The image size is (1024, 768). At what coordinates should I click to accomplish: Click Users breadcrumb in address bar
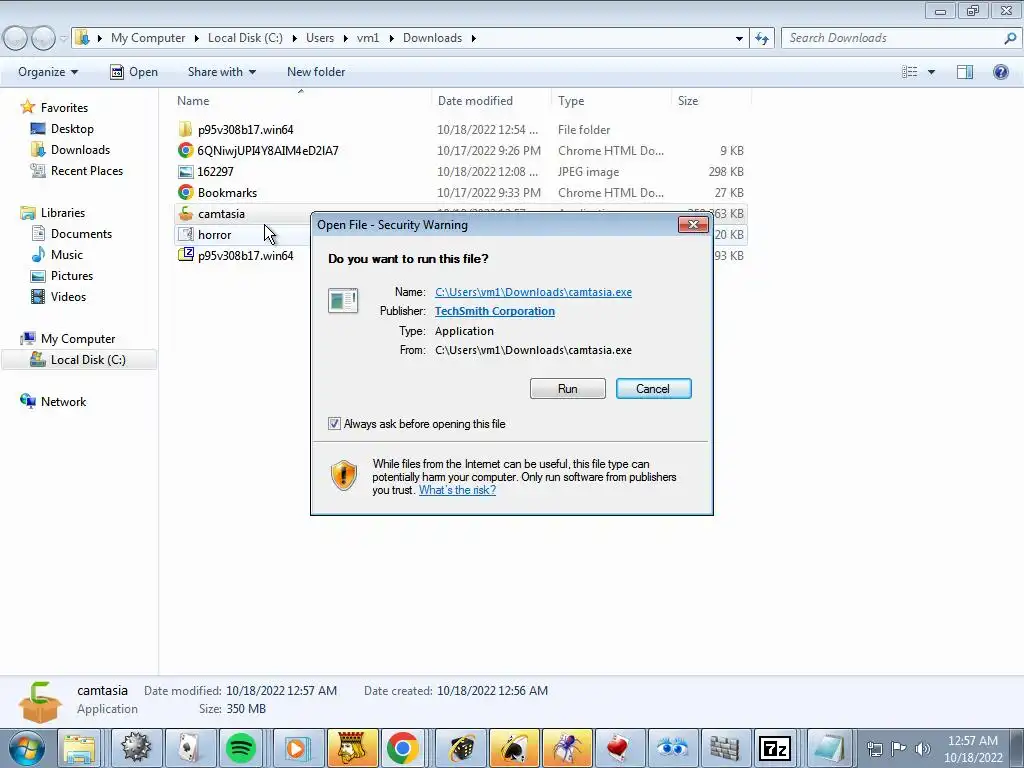pos(320,38)
